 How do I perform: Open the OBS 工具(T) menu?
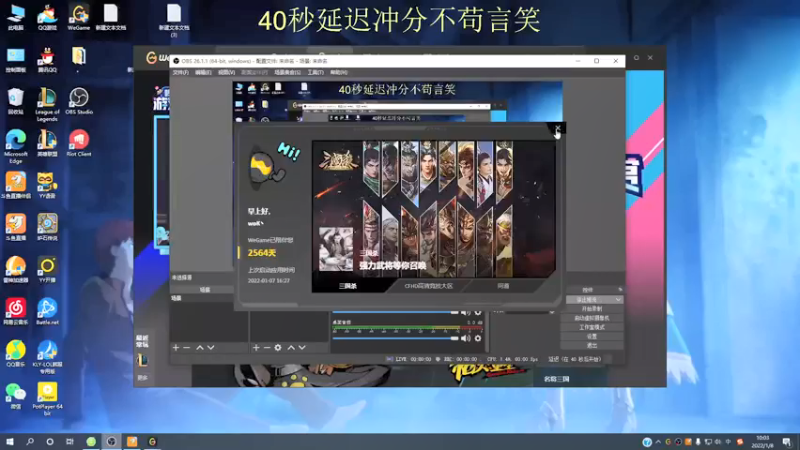(315, 72)
